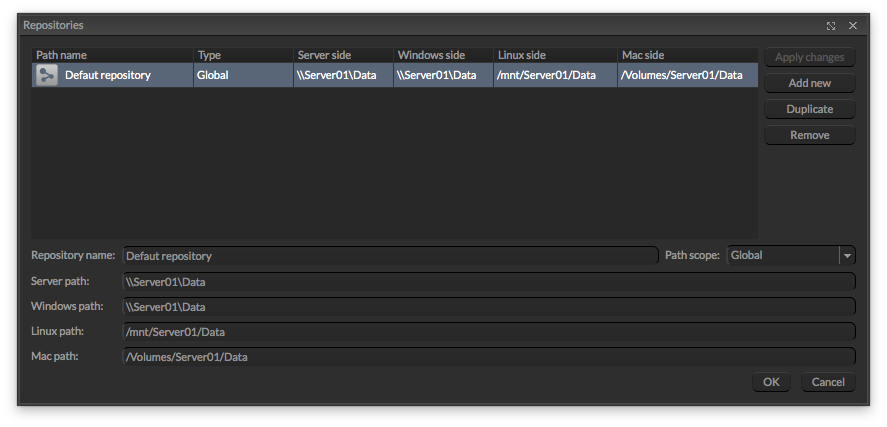Confirm with the OK button
887x427 pixels.
pyautogui.click(x=771, y=382)
